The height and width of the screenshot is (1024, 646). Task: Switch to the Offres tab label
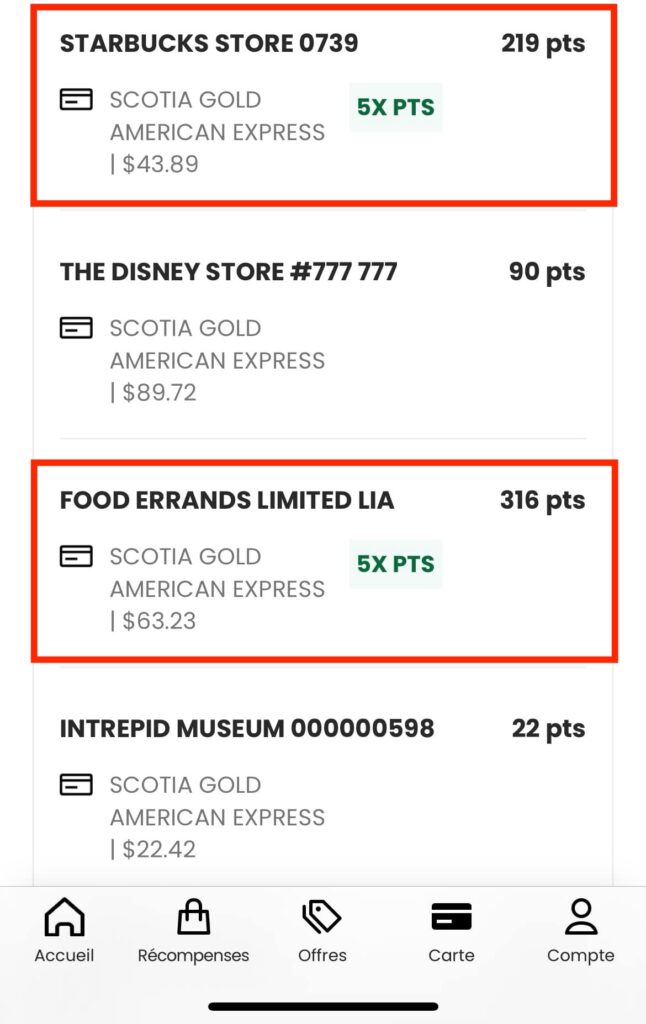322,955
